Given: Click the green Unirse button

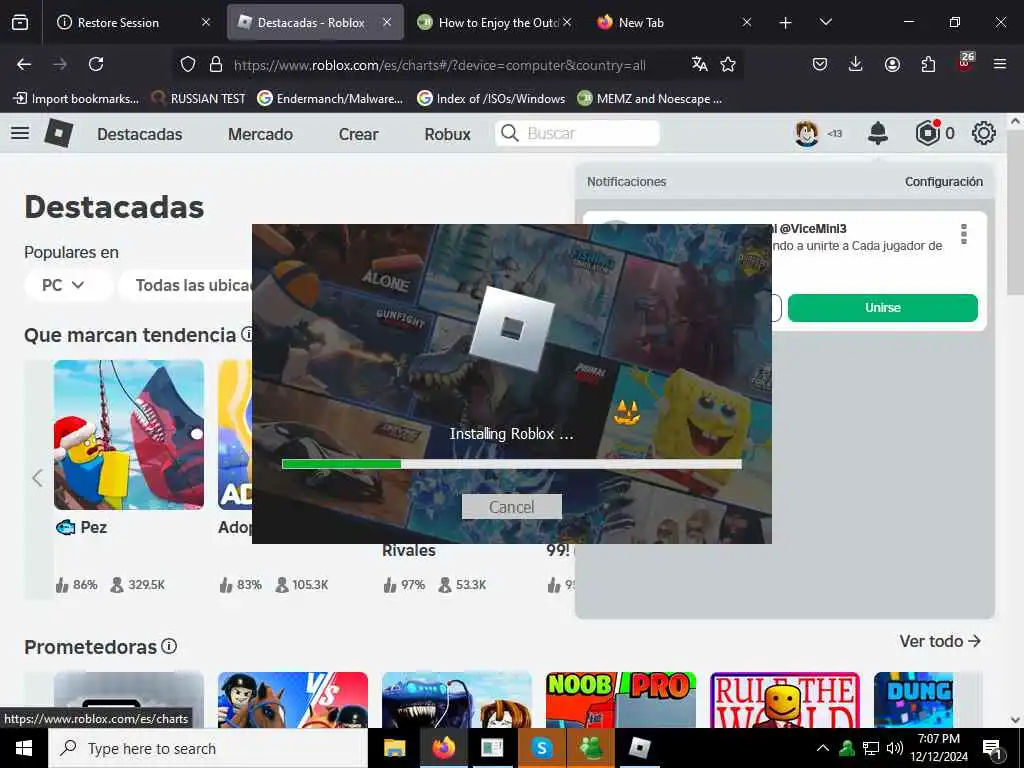Looking at the screenshot, I should (x=882, y=308).
